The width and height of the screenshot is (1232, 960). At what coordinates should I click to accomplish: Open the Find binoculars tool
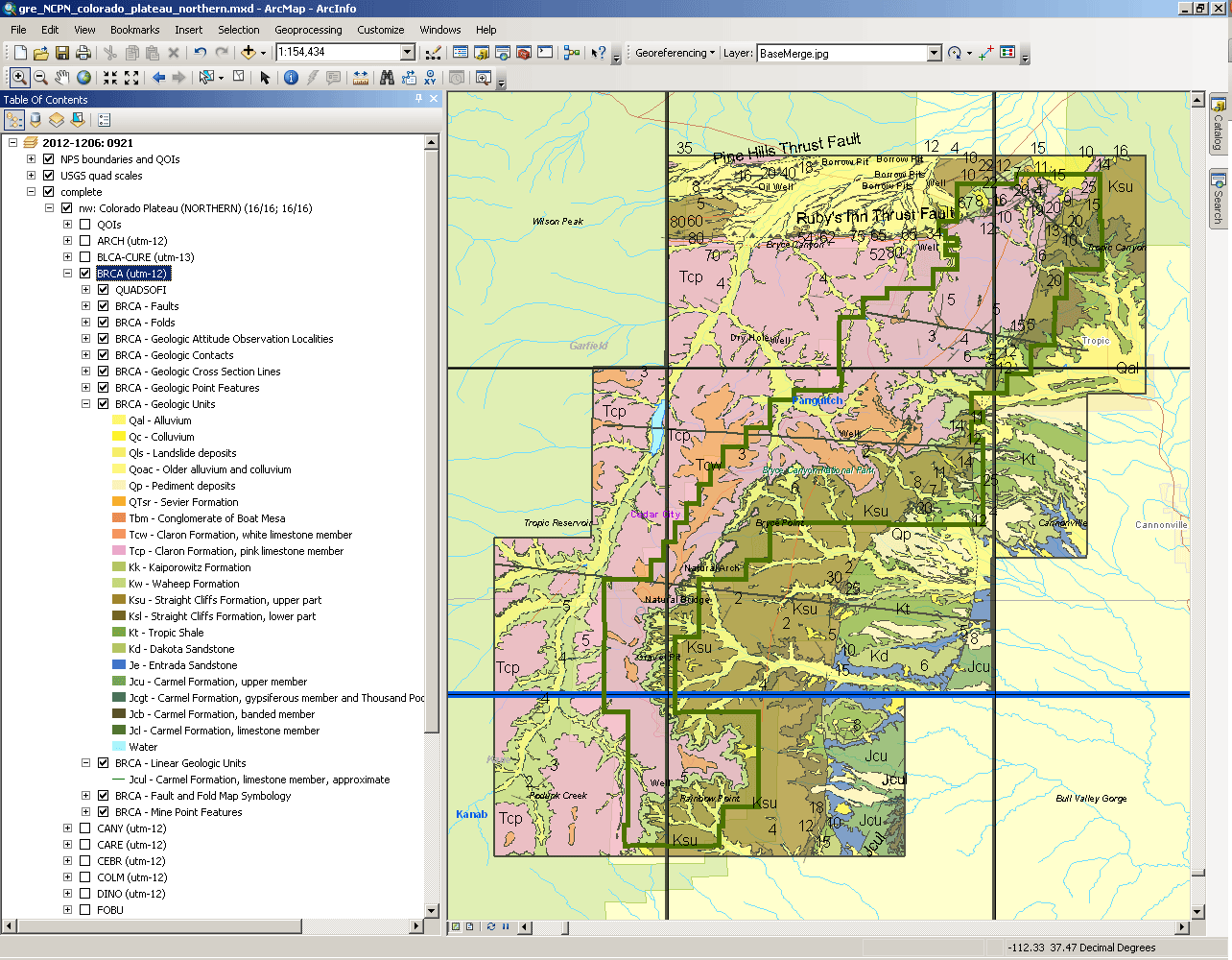[x=387, y=78]
